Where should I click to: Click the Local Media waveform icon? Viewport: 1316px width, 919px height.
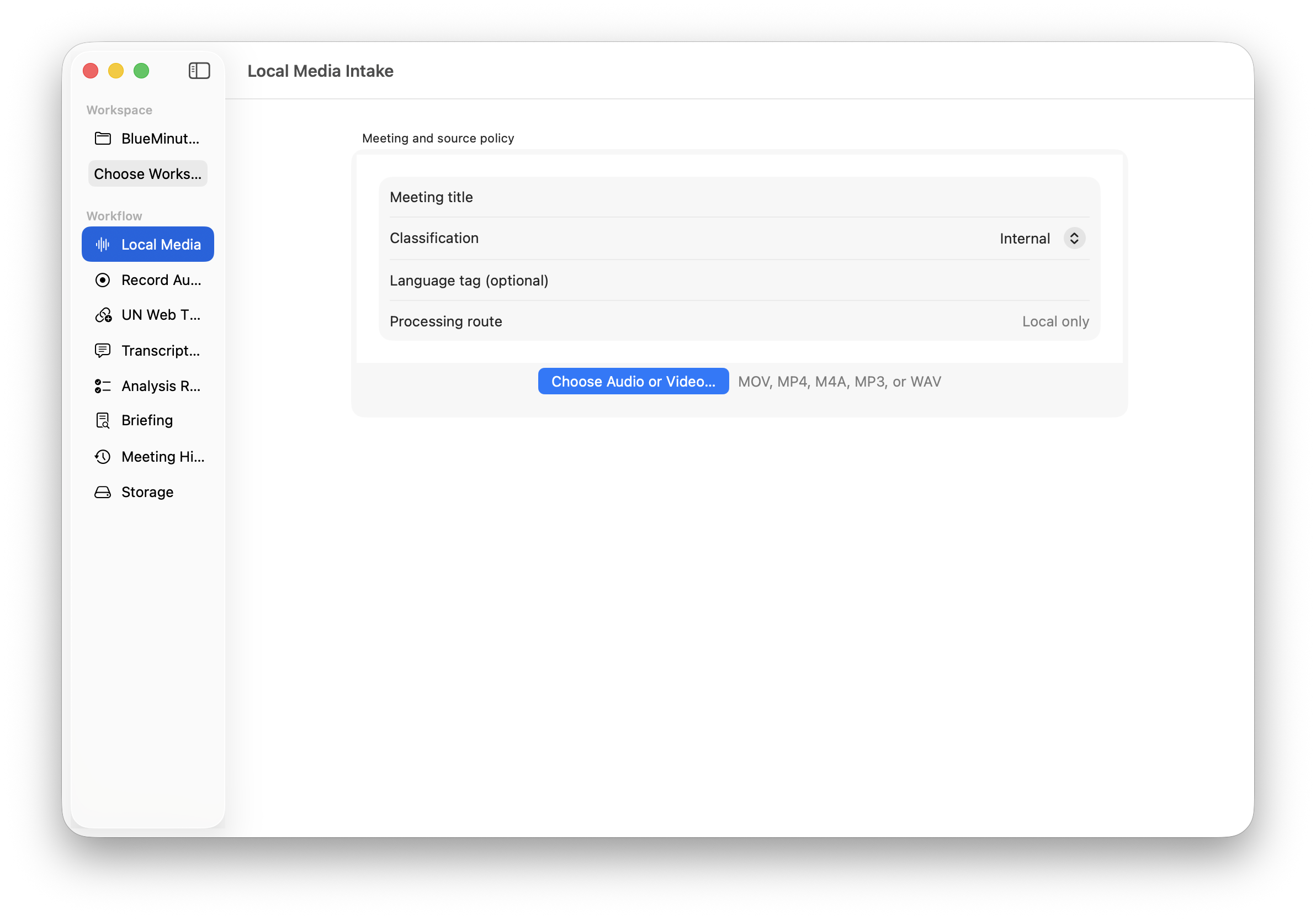[x=103, y=244]
